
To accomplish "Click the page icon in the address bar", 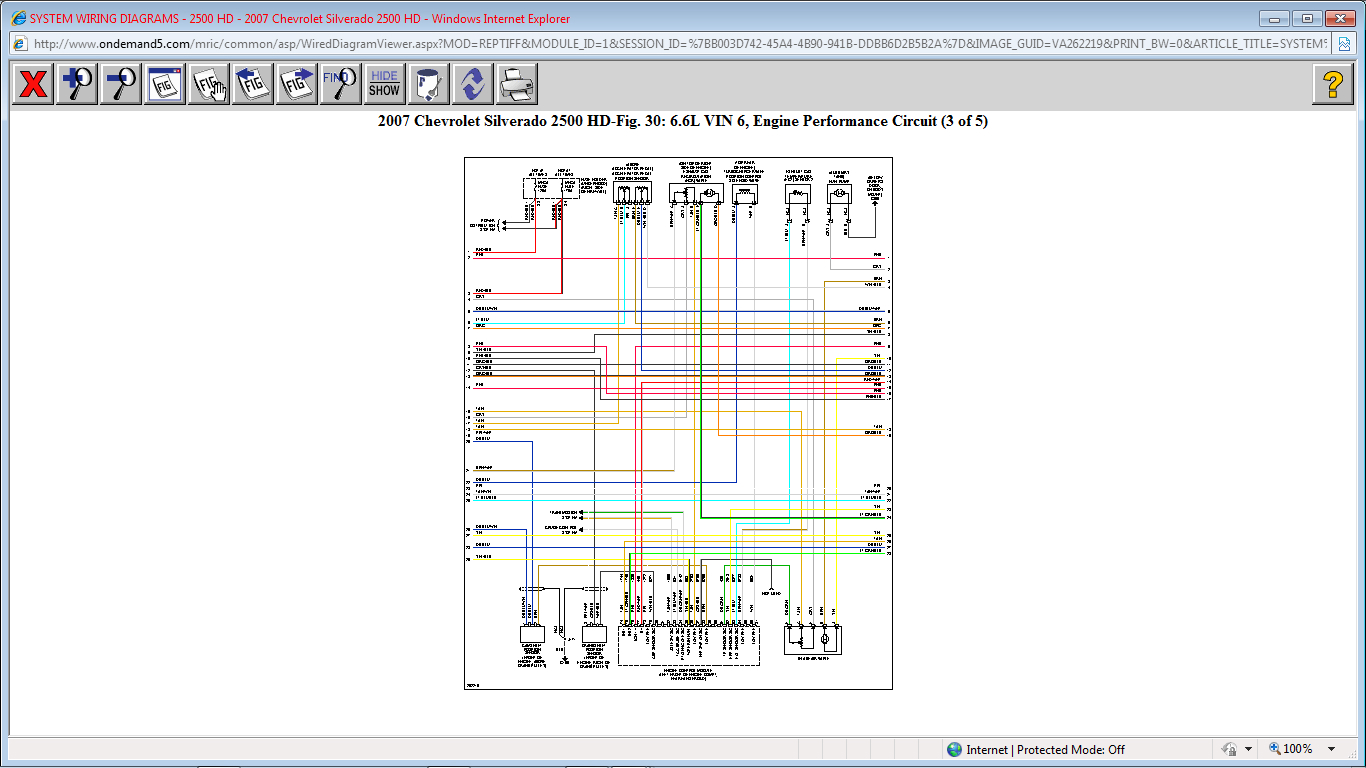I will click(20, 44).
